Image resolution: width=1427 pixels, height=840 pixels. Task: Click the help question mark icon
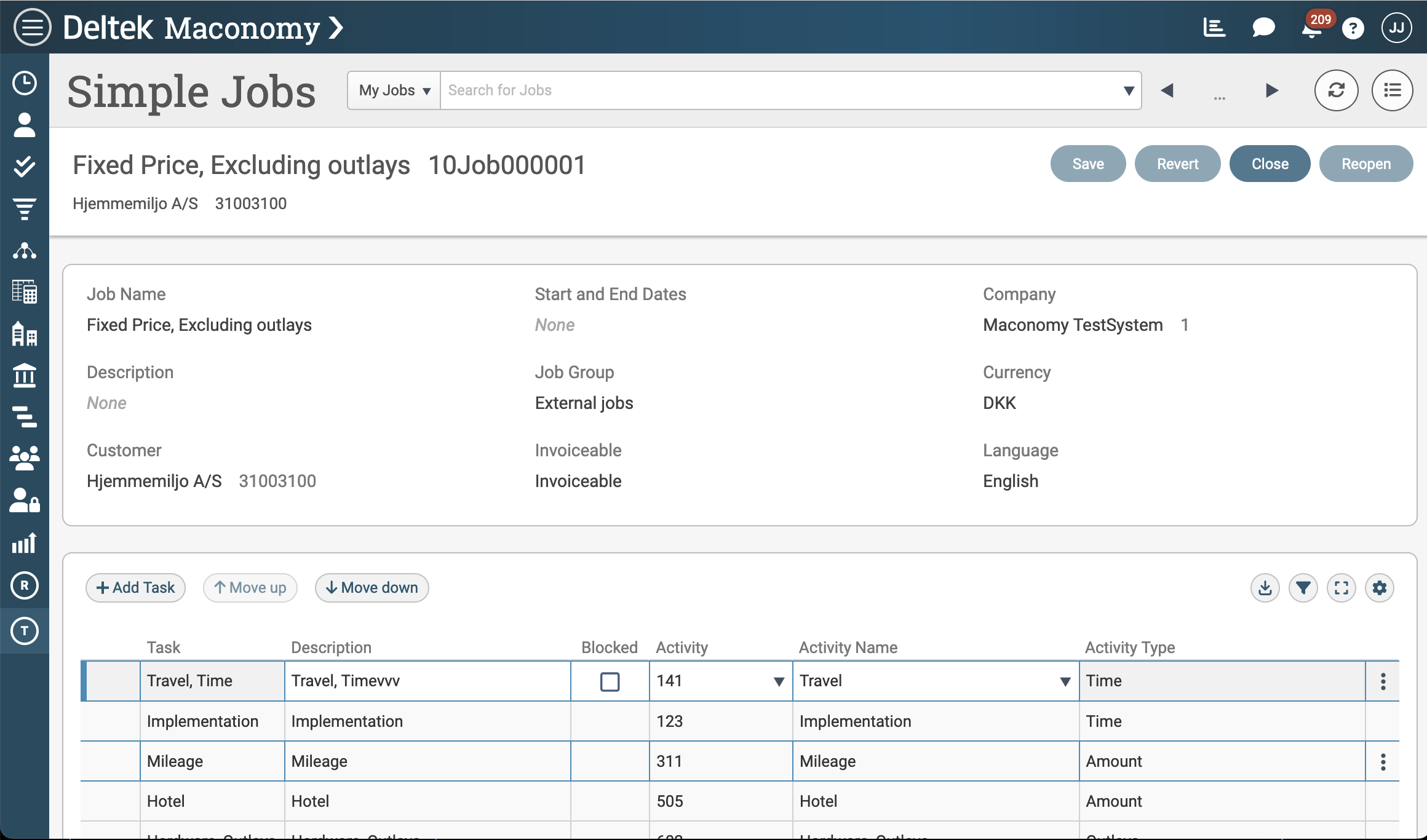coord(1353,28)
